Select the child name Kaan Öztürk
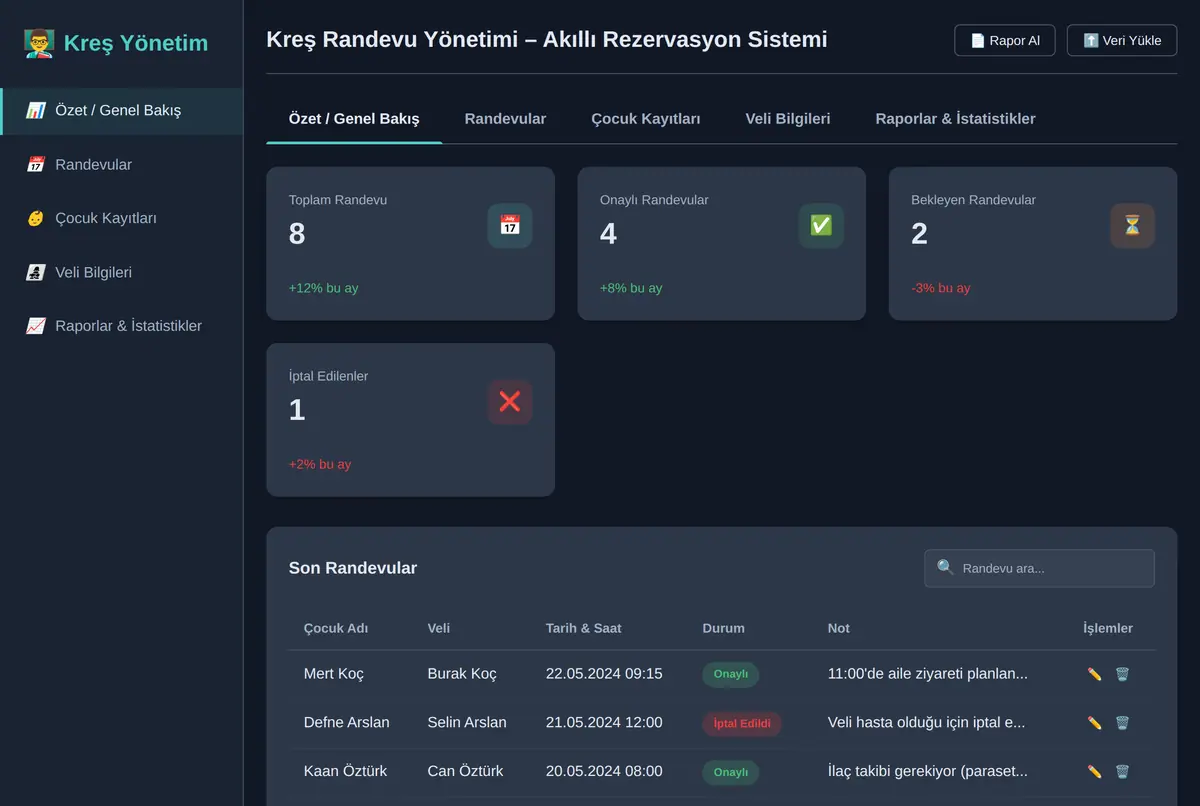Screen dimensions: 1200x806 pos(346,771)
